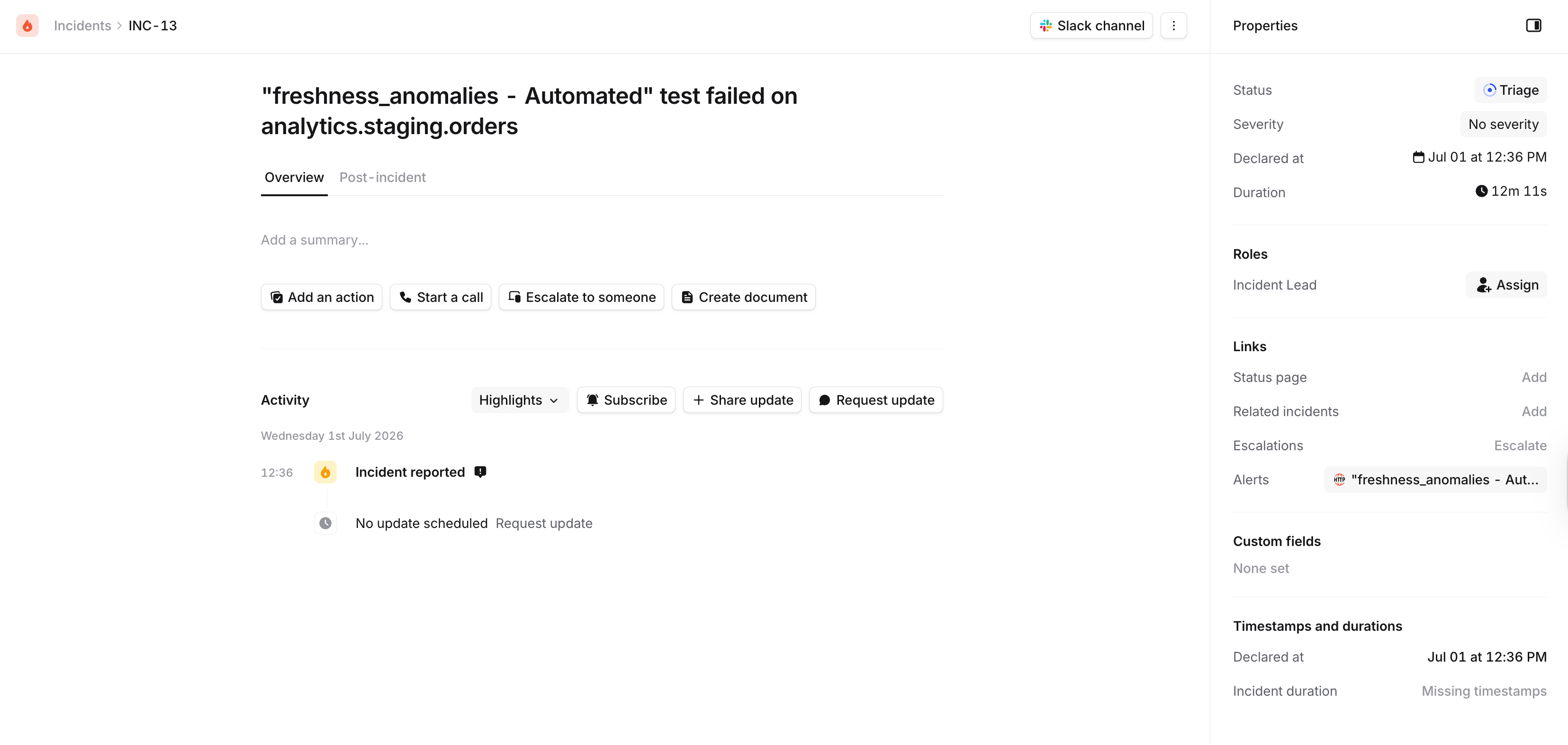Click Escalate next to Escalations

click(x=1520, y=446)
